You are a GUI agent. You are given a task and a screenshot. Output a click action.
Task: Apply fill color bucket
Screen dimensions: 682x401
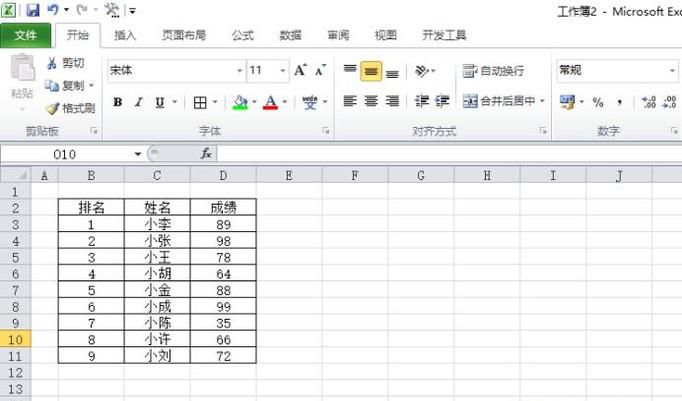point(240,103)
